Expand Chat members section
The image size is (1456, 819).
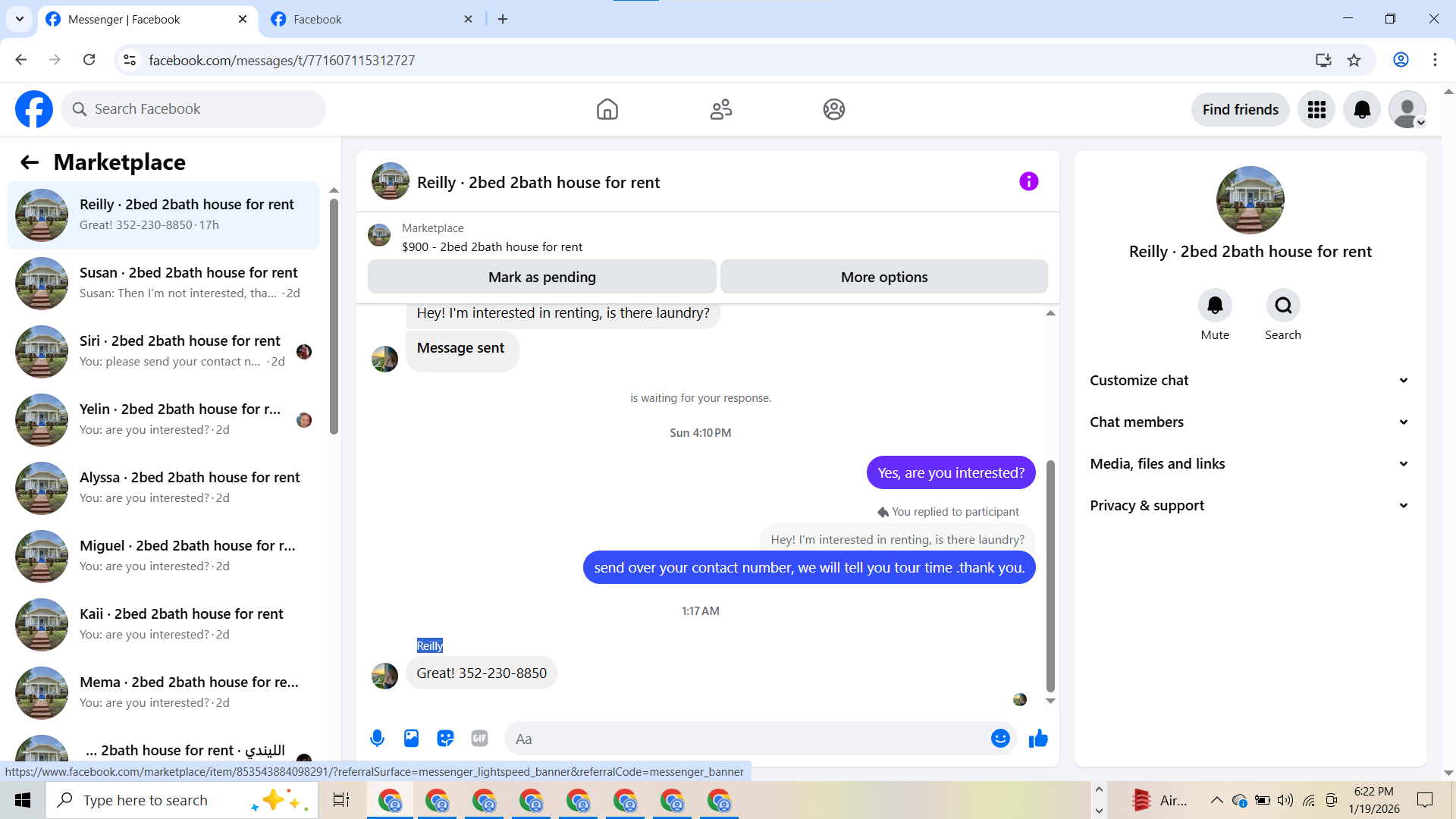click(x=1250, y=422)
